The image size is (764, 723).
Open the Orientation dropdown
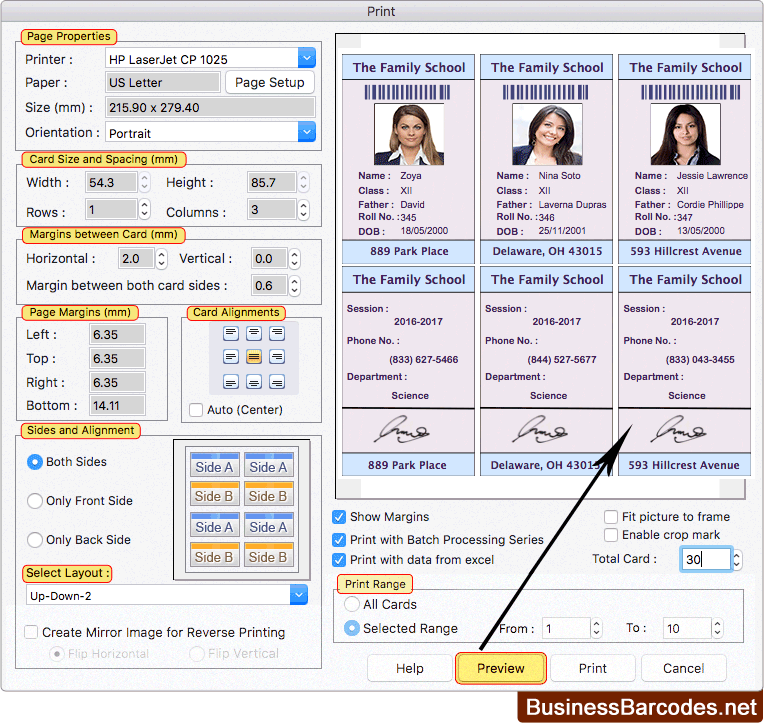tap(306, 132)
